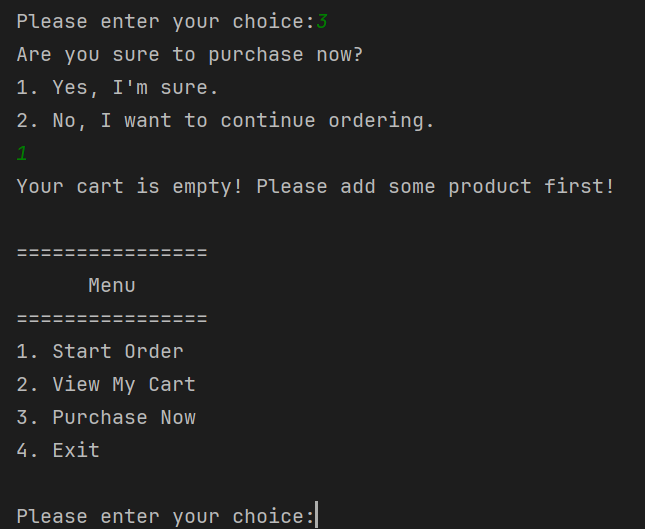Click the "1. Start Order" menu line

point(100,351)
